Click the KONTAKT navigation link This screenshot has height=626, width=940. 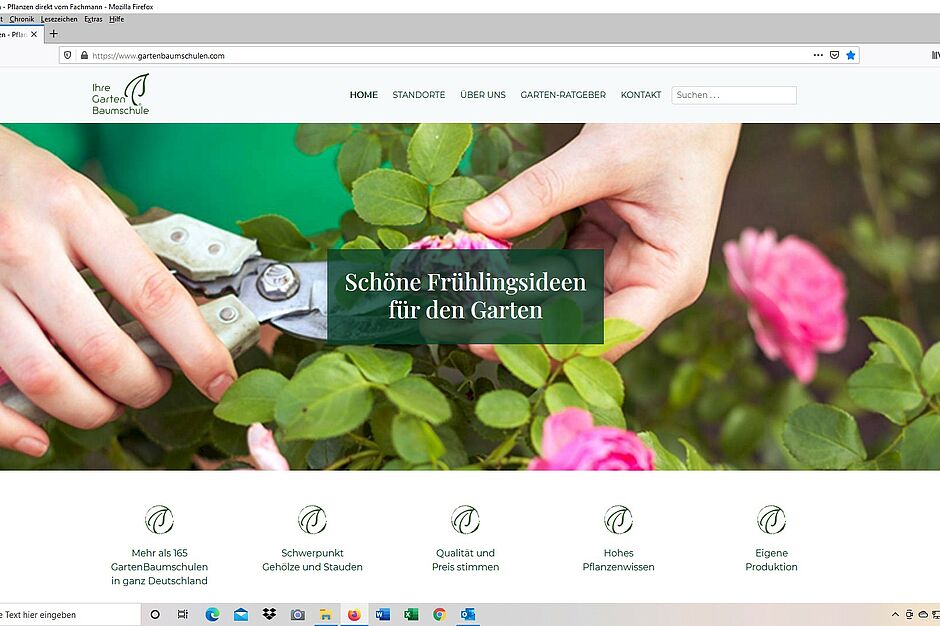coord(641,95)
